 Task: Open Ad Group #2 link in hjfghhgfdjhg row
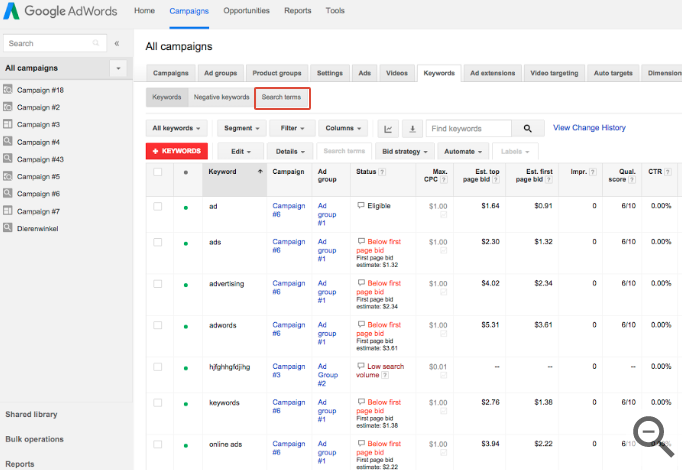pos(328,375)
